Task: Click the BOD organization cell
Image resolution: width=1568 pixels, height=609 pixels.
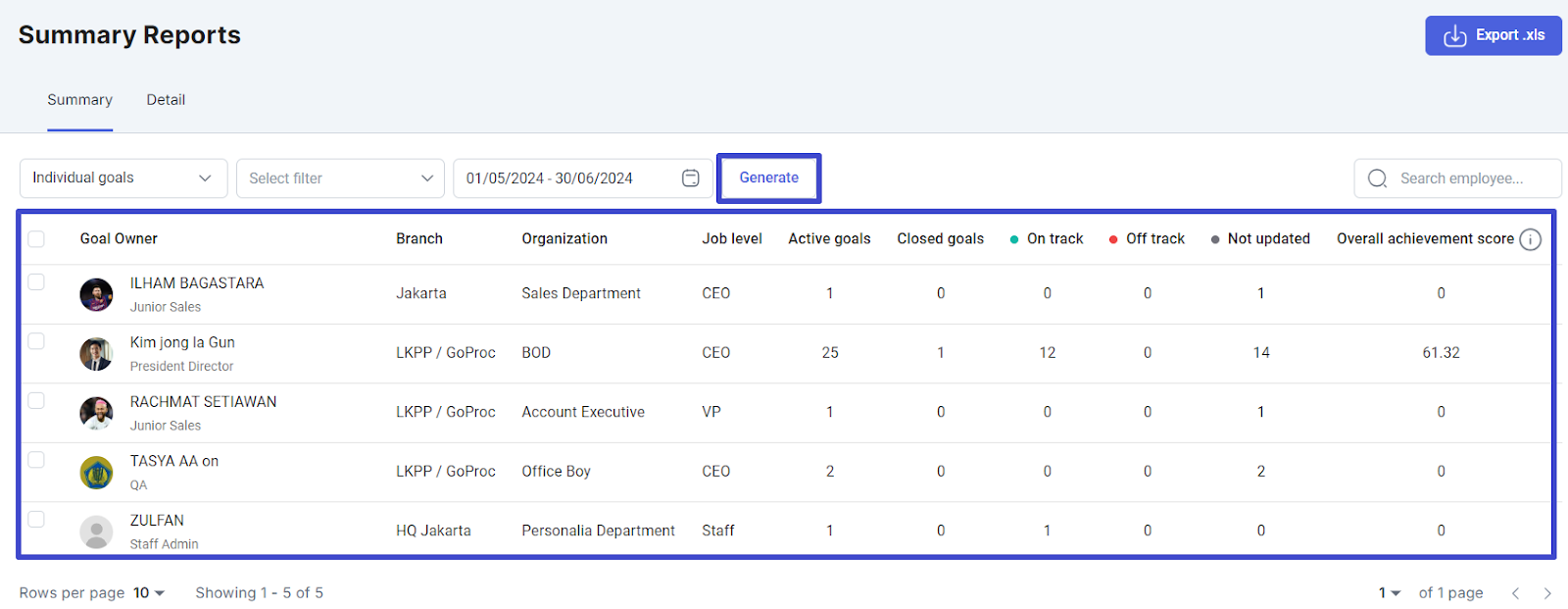Action: tap(536, 353)
